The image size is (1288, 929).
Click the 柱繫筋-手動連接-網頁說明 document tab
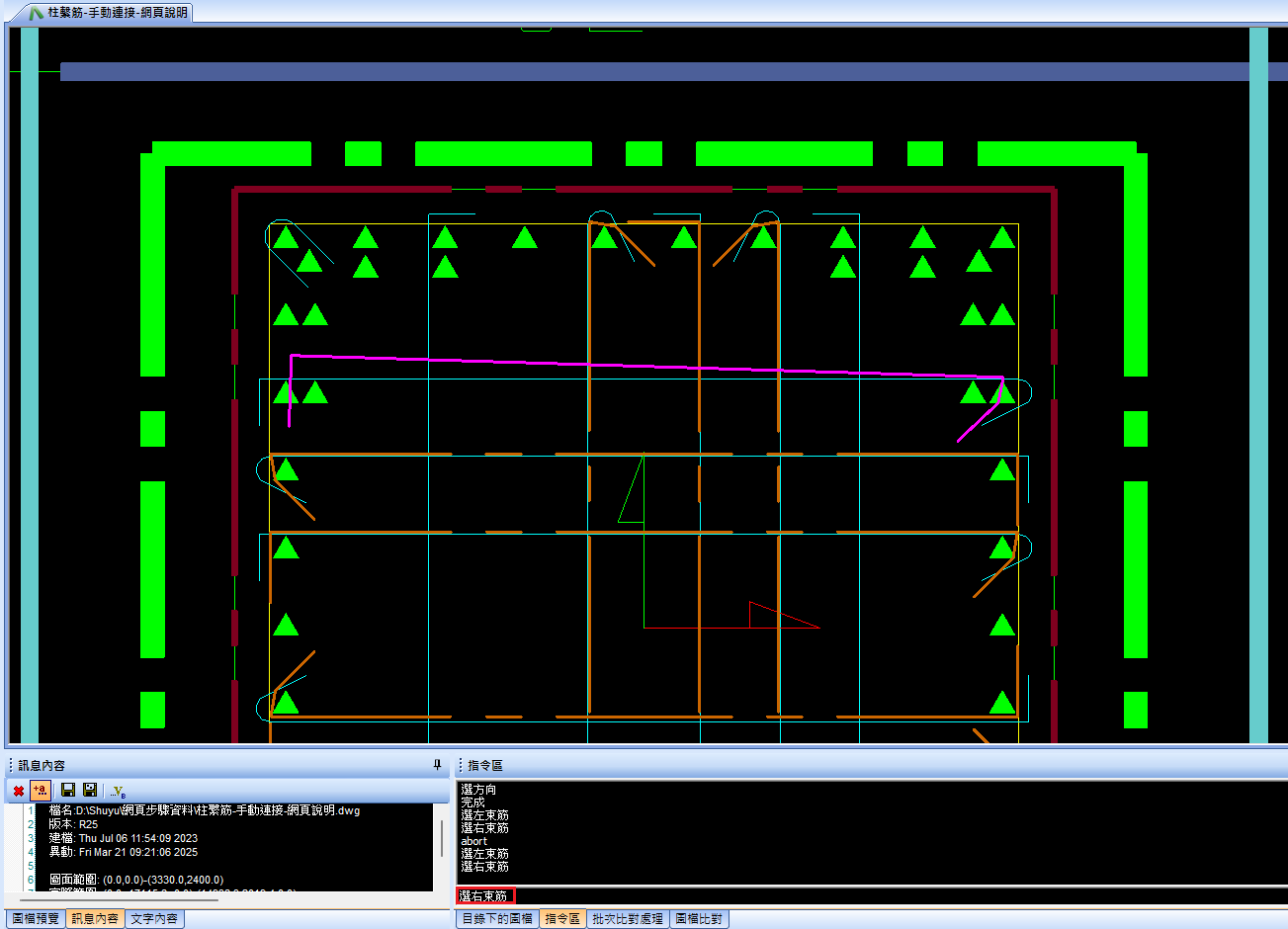pos(117,13)
